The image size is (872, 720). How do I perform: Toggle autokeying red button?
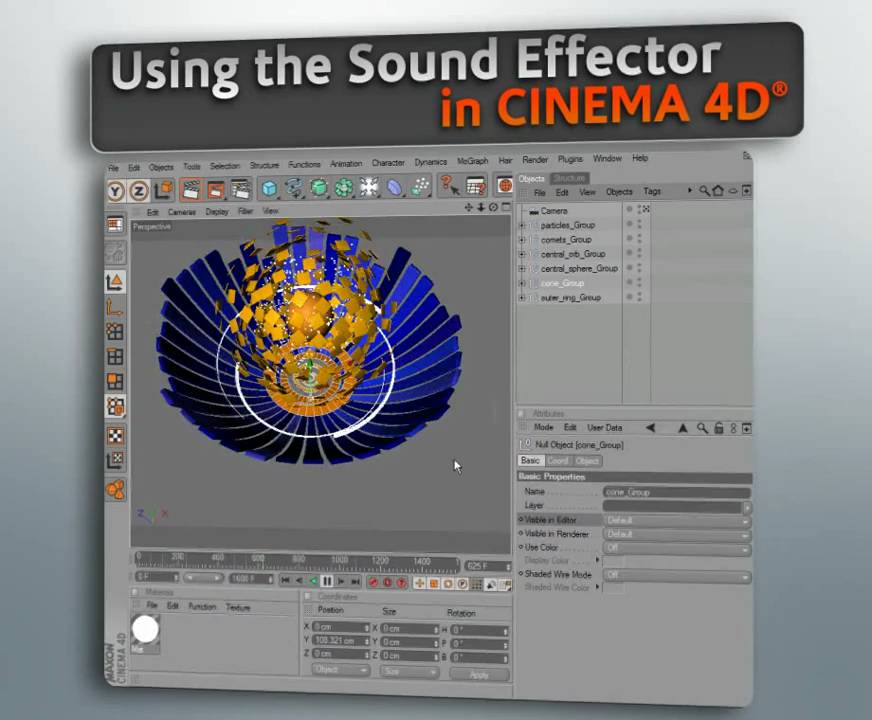pos(388,583)
